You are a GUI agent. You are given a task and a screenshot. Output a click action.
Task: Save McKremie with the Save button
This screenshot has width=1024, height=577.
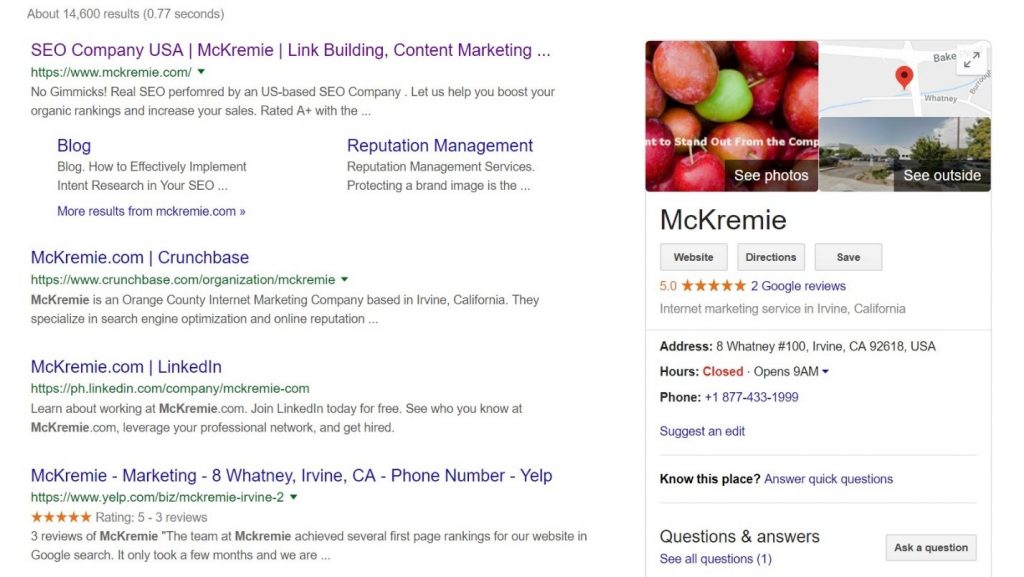pos(848,257)
